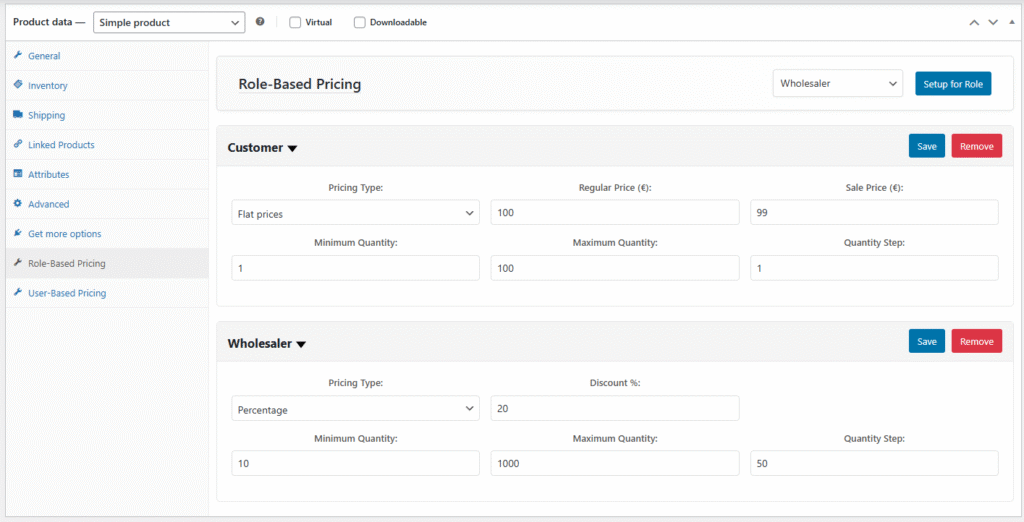The height and width of the screenshot is (522, 1024).
Task: Click the Regular Price (€): label
Action: [615, 188]
